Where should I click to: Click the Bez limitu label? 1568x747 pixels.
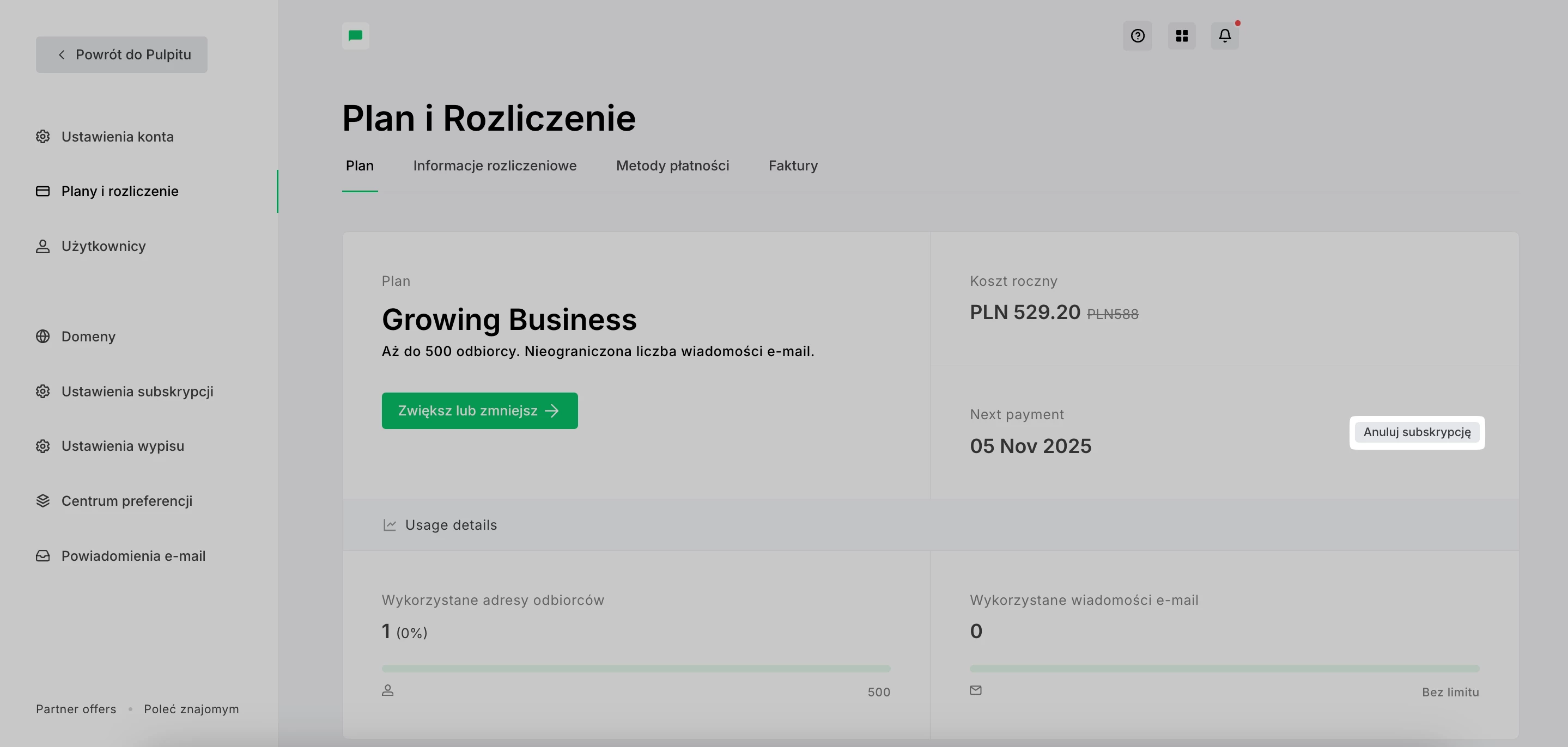pyautogui.click(x=1450, y=692)
